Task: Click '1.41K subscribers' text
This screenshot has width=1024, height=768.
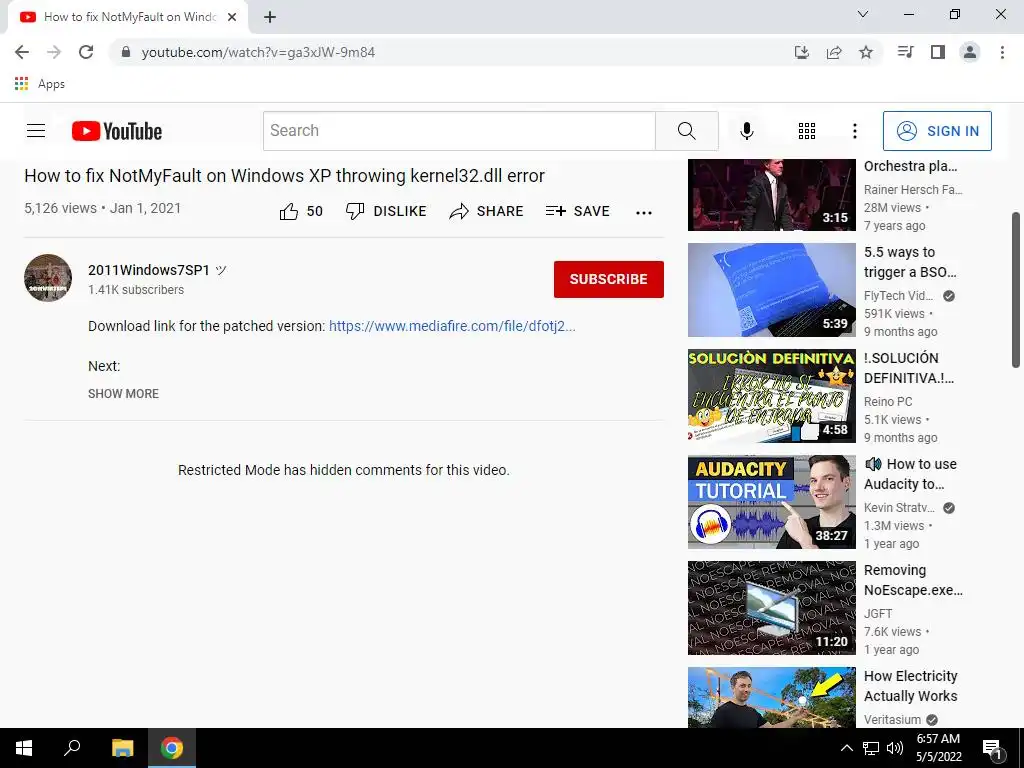Action: pyautogui.click(x=136, y=290)
